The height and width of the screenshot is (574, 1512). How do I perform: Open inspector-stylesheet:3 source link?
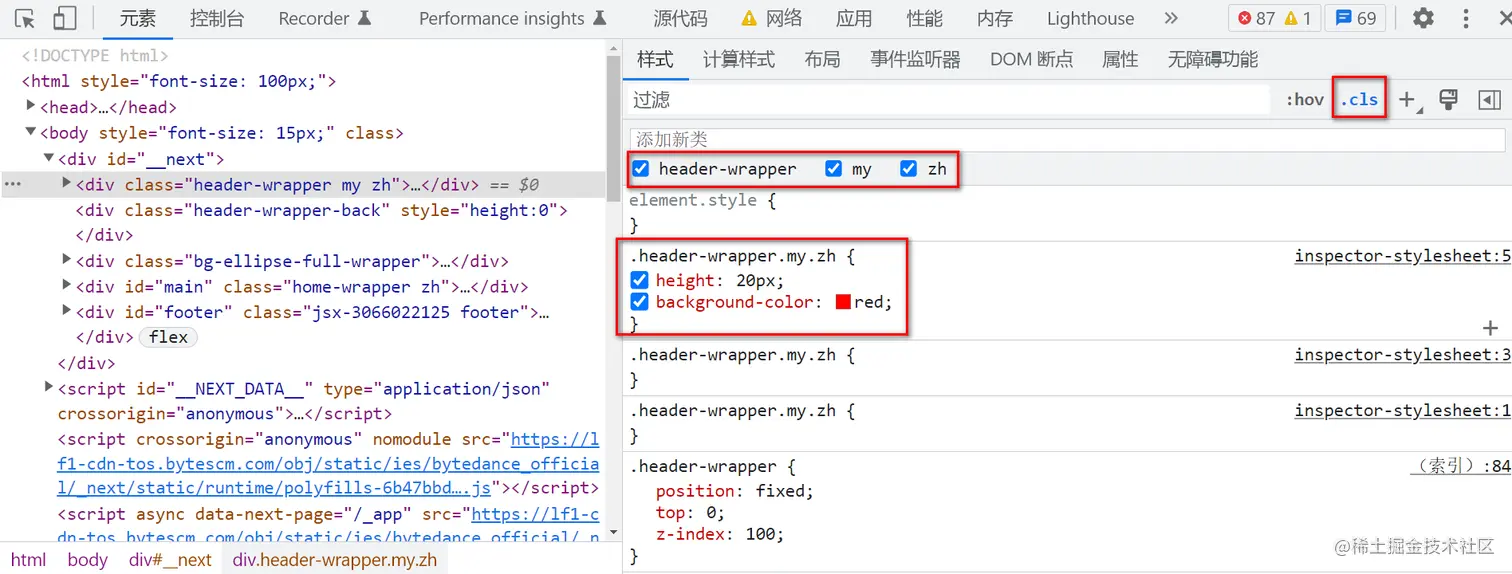tap(1402, 355)
